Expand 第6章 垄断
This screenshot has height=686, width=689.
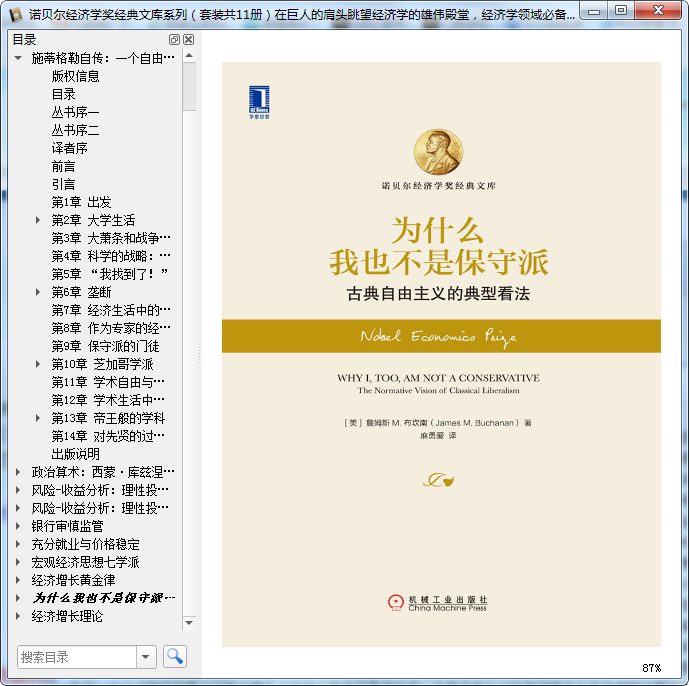pos(38,292)
